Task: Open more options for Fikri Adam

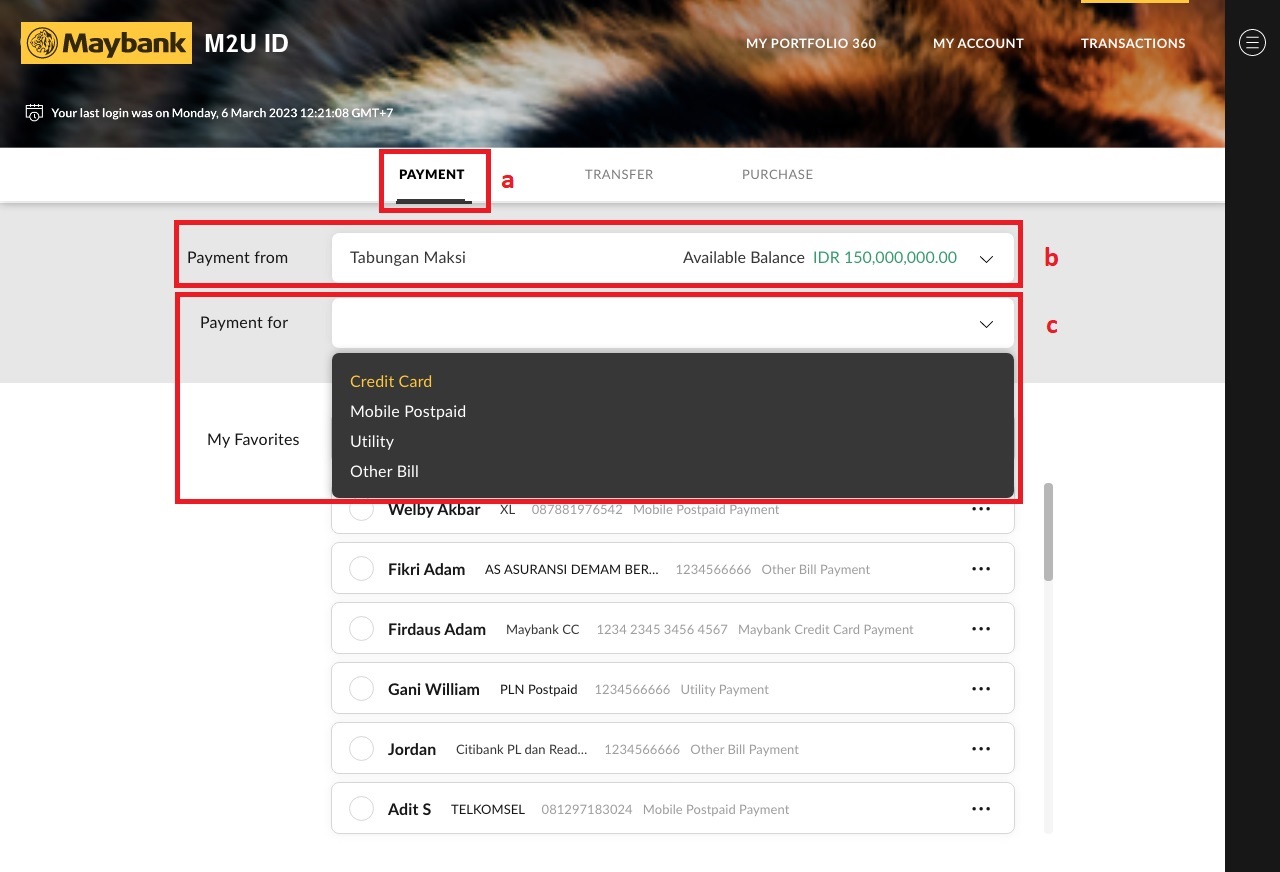Action: [x=980, y=569]
